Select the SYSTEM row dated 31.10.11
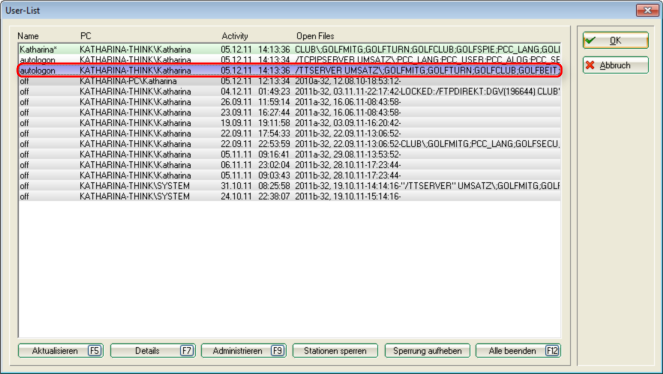This screenshot has width=663, height=374. (x=290, y=186)
